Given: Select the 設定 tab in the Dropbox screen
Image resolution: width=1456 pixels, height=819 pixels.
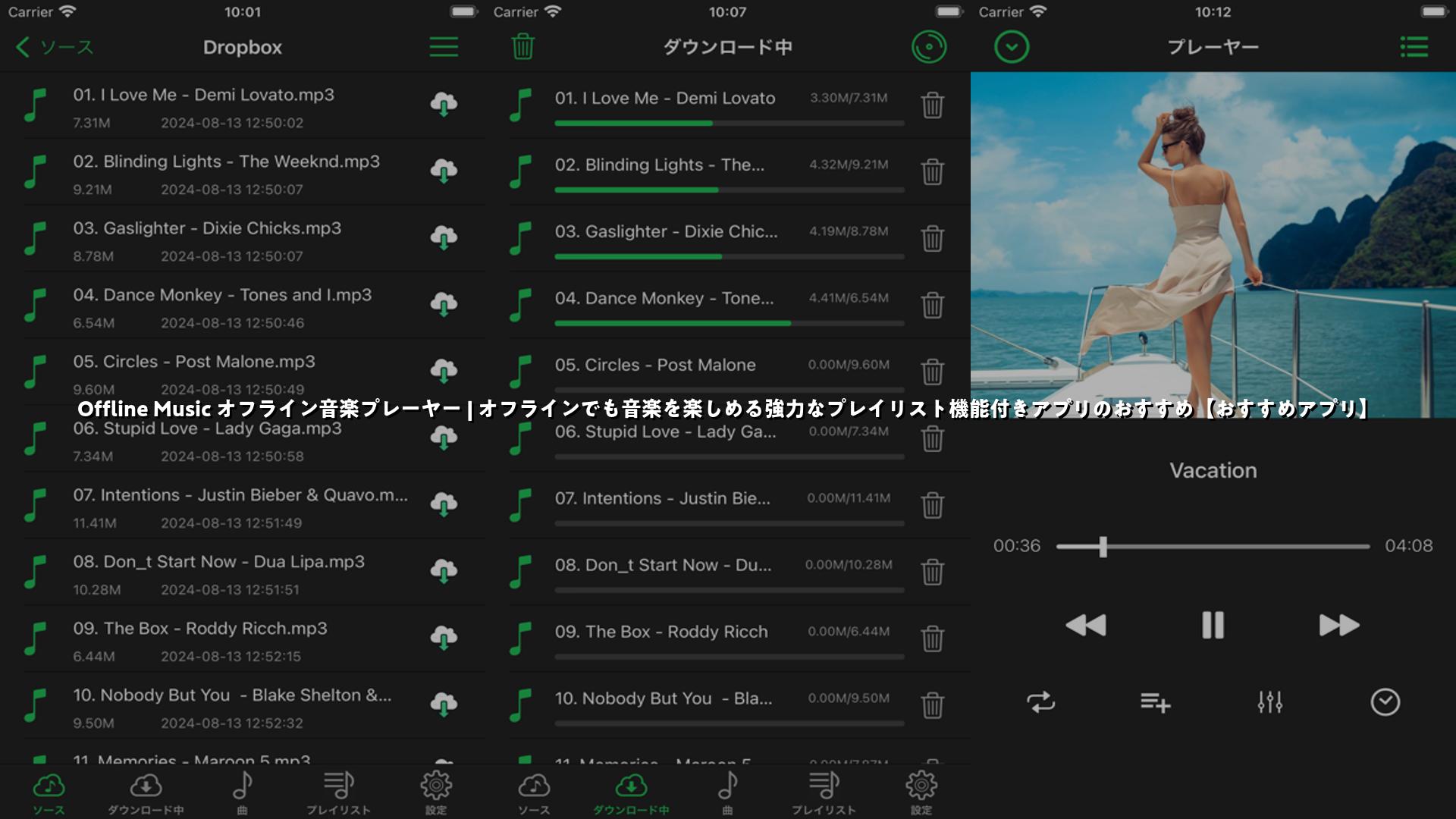Looking at the screenshot, I should 436,793.
